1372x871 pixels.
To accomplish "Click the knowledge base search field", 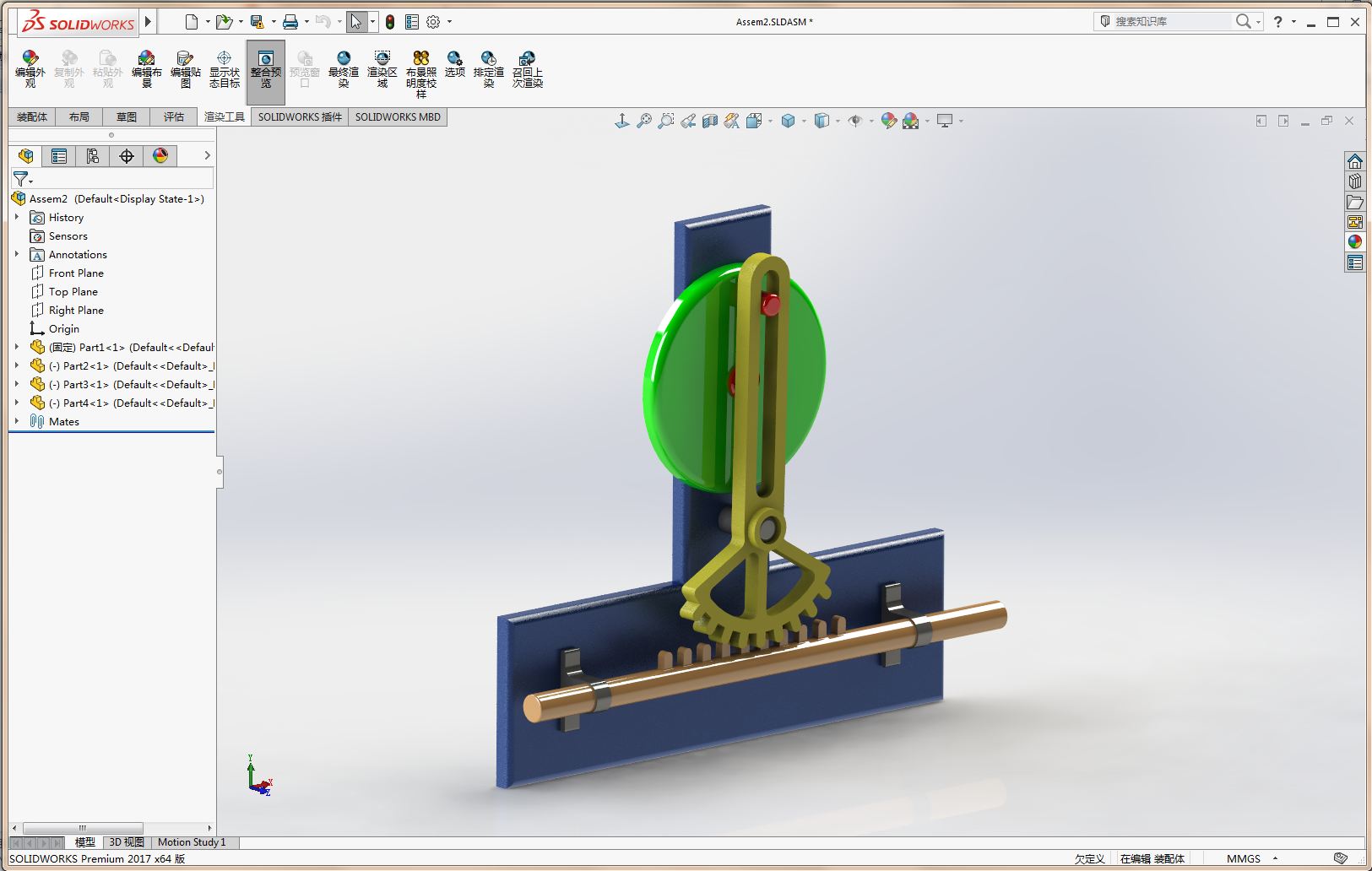I will [1172, 21].
